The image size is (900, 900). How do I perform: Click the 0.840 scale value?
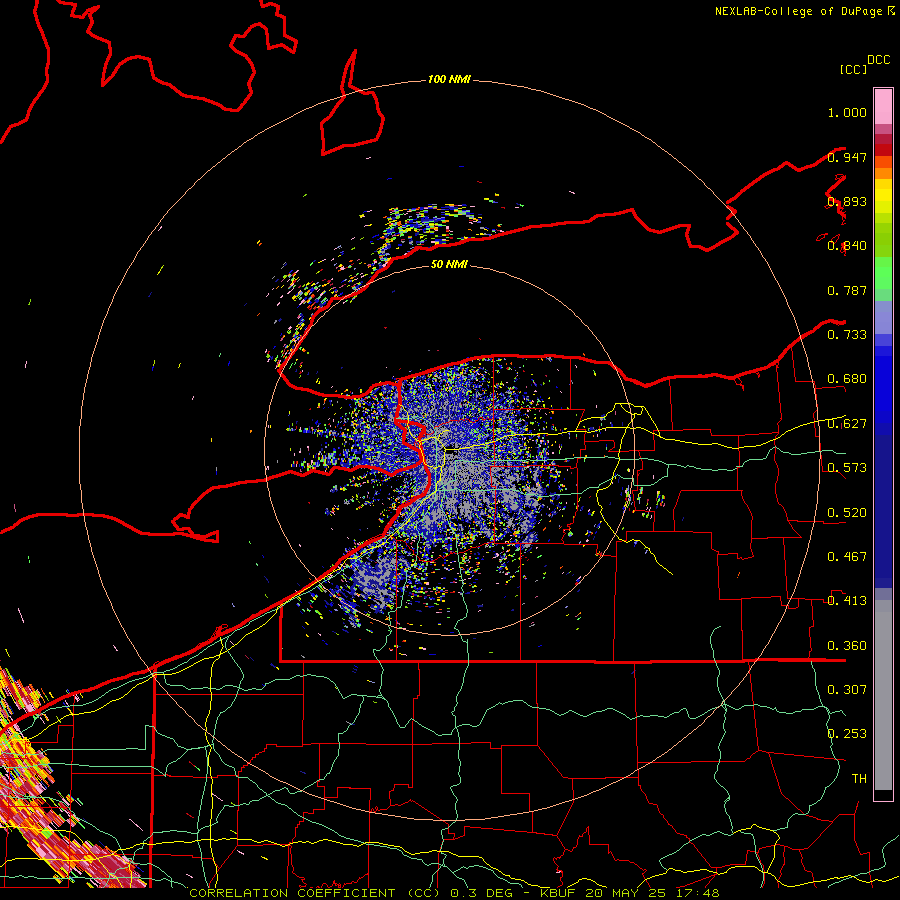tap(847, 246)
